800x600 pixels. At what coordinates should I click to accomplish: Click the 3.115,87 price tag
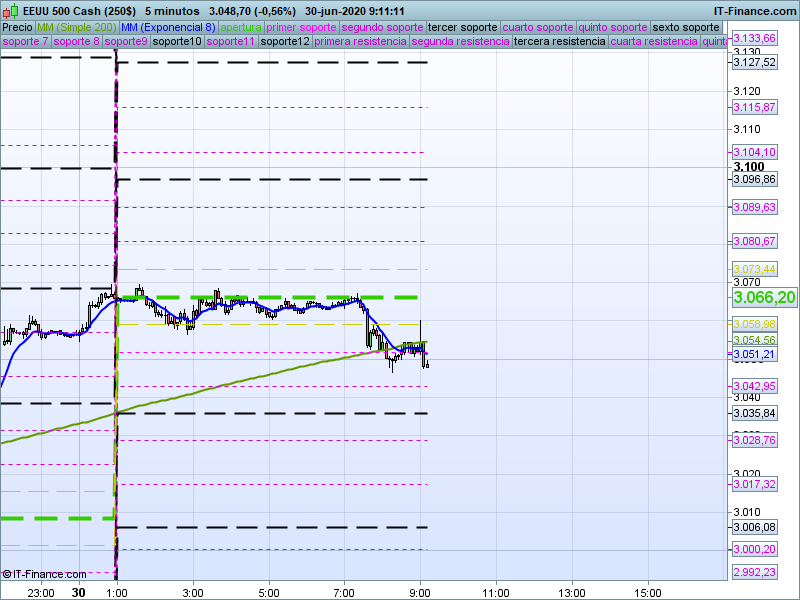pyautogui.click(x=755, y=107)
